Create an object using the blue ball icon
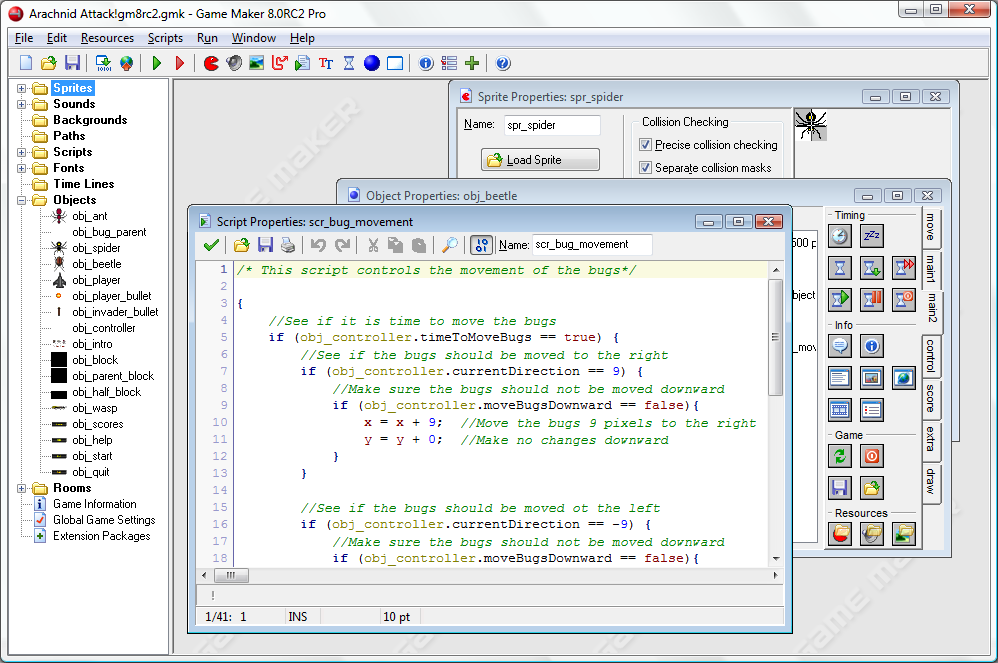The image size is (998, 663). point(372,63)
